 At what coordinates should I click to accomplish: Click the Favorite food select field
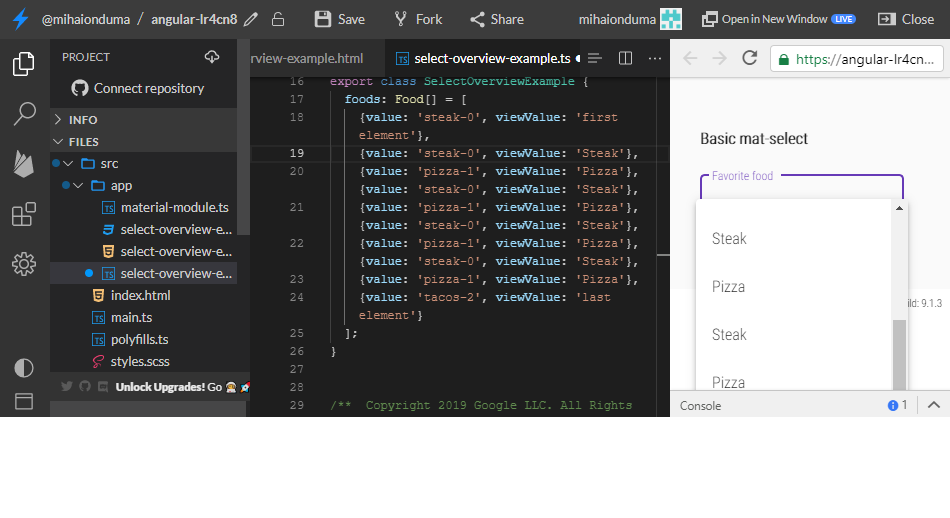click(802, 187)
